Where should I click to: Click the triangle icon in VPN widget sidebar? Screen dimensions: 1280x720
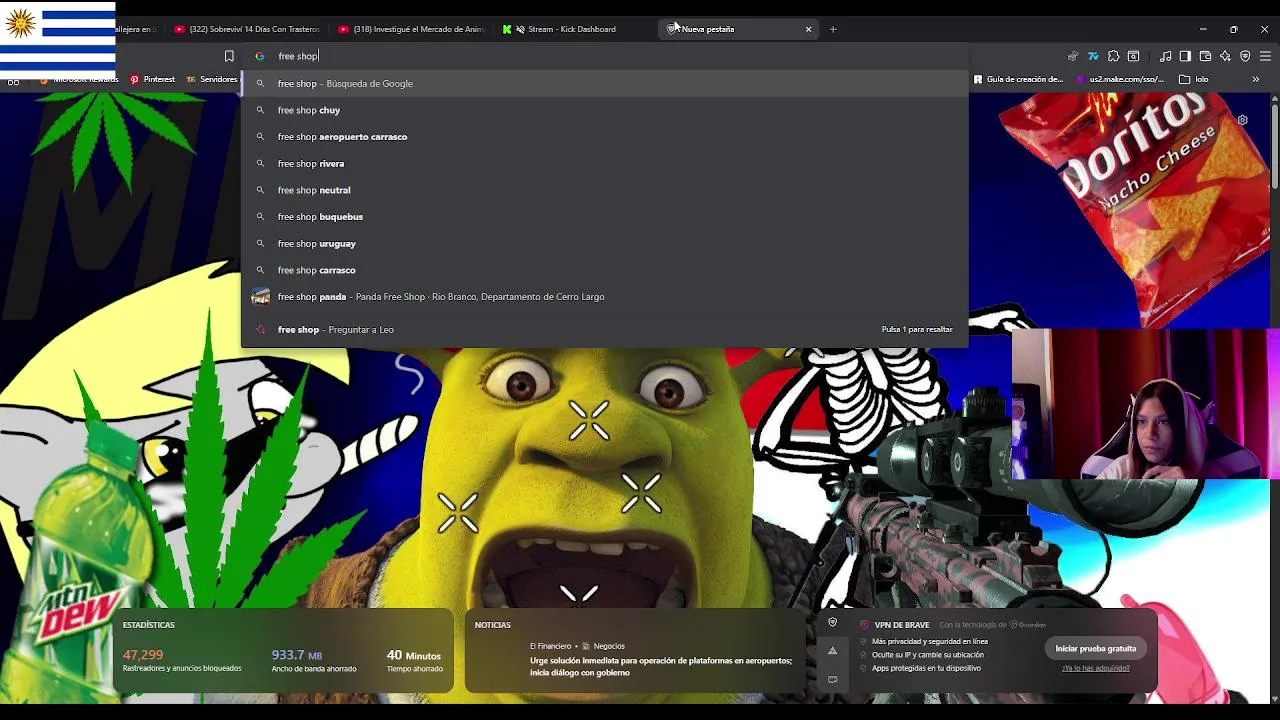click(x=832, y=651)
